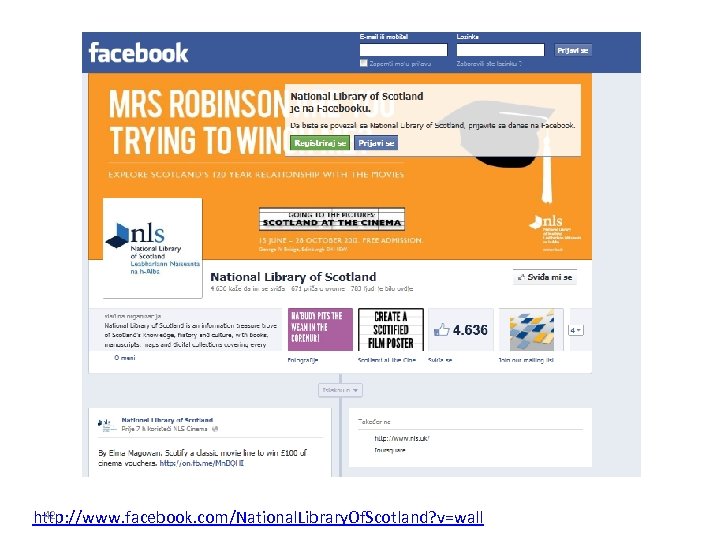Click the Sviđa mi se like button

(545, 277)
